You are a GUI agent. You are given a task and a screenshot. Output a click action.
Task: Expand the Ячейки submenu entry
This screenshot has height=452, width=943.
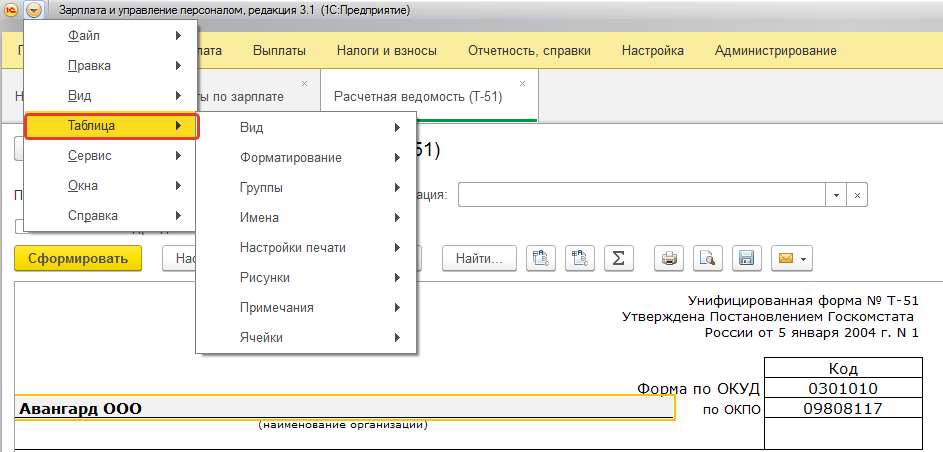point(306,338)
